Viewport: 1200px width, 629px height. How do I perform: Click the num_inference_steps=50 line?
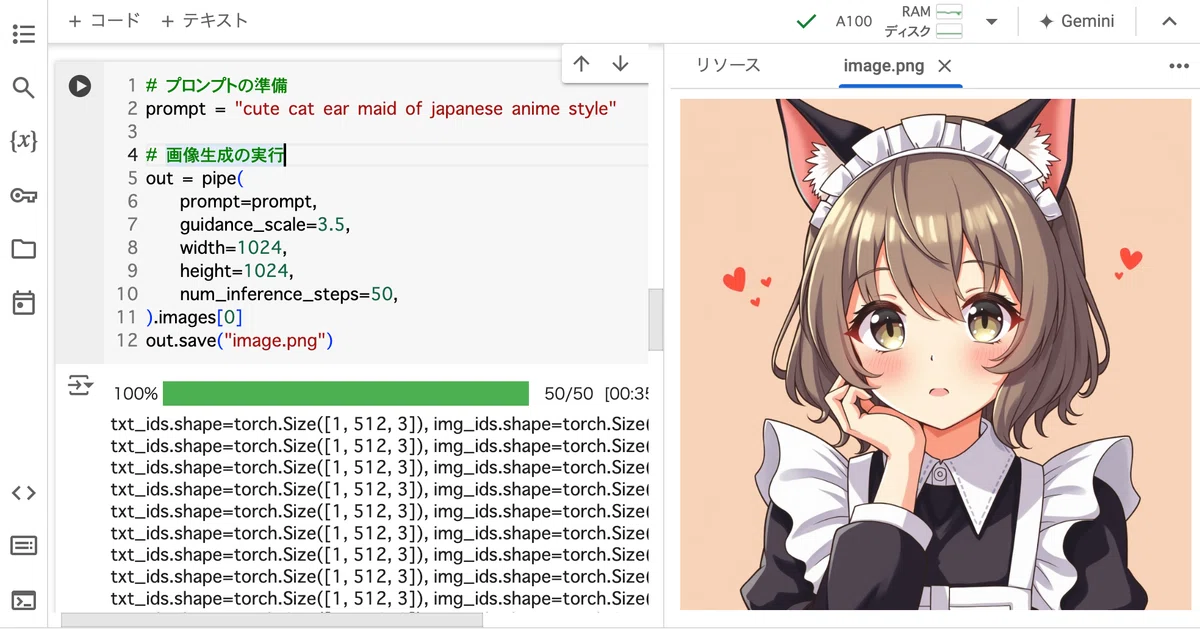[289, 294]
